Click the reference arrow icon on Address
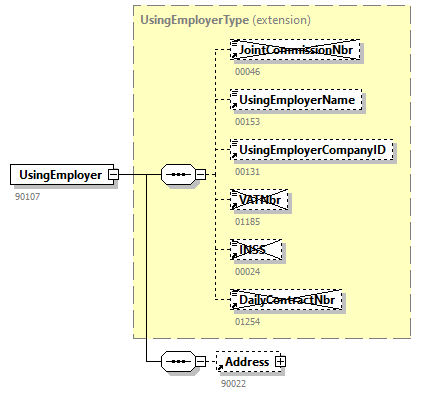Screen dimensions: 429x394 click(220, 367)
